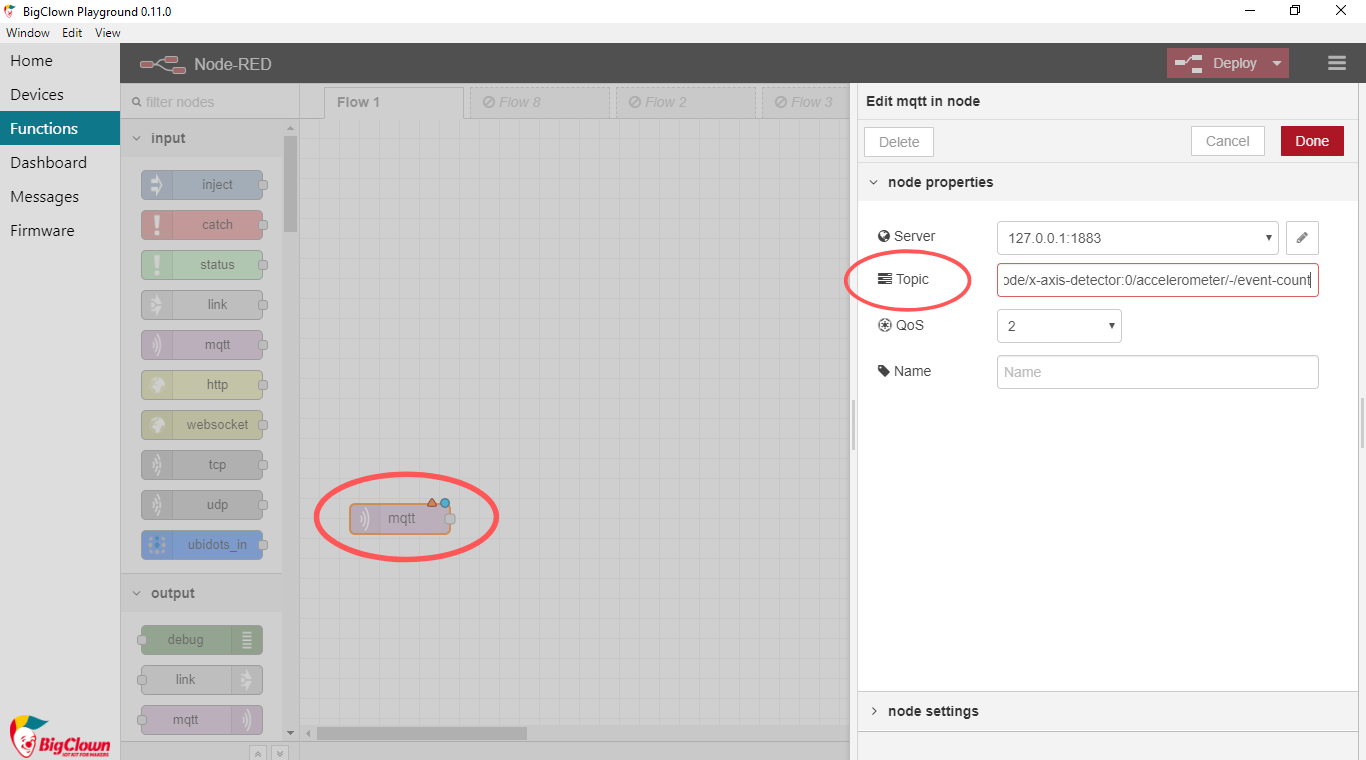This screenshot has width=1366, height=760.
Task: Open the Messages page
Action: pyautogui.click(x=60, y=196)
